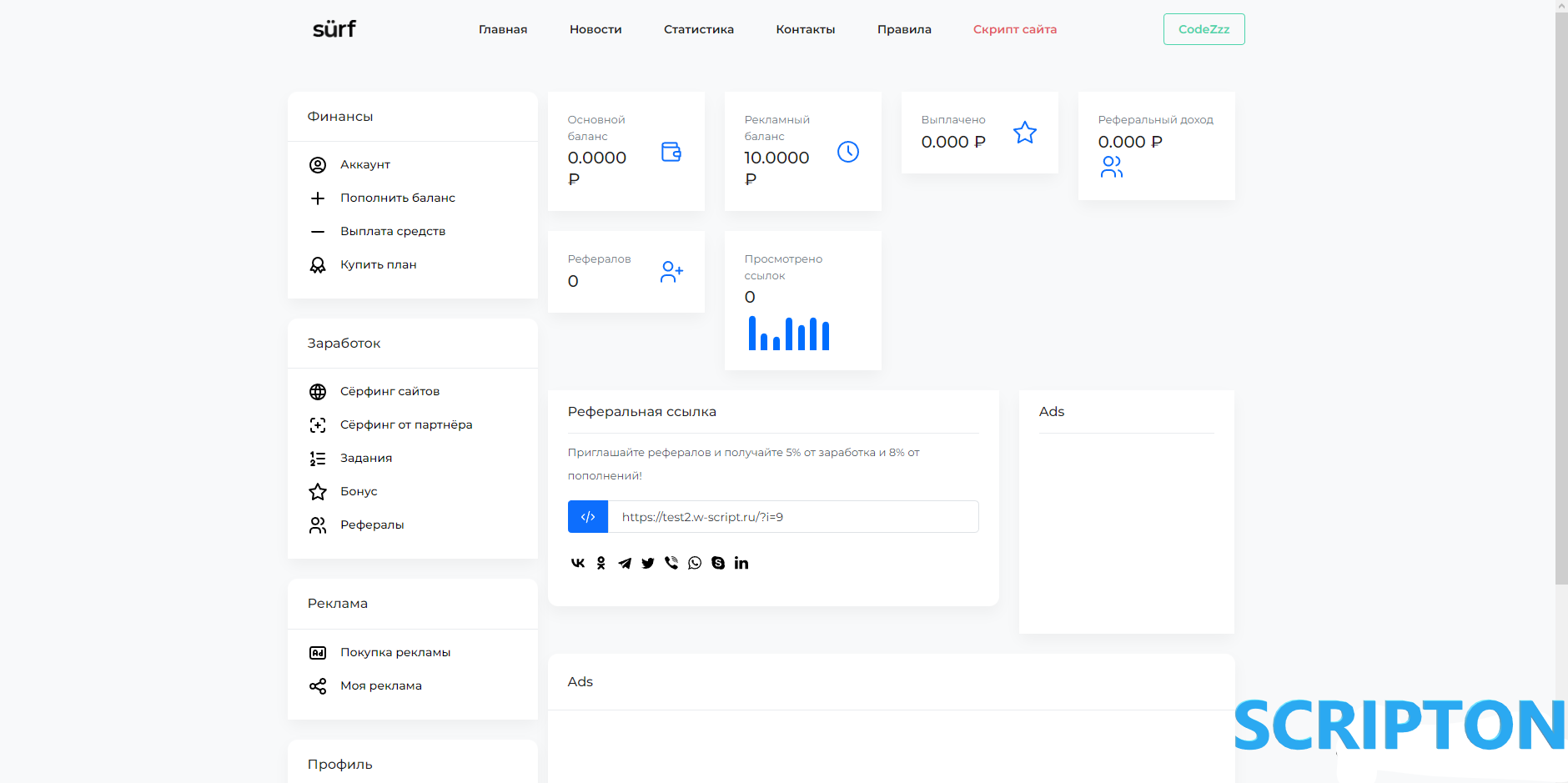Image resolution: width=1568 pixels, height=783 pixels.
Task: Open the Статистика menu item
Action: [x=698, y=29]
